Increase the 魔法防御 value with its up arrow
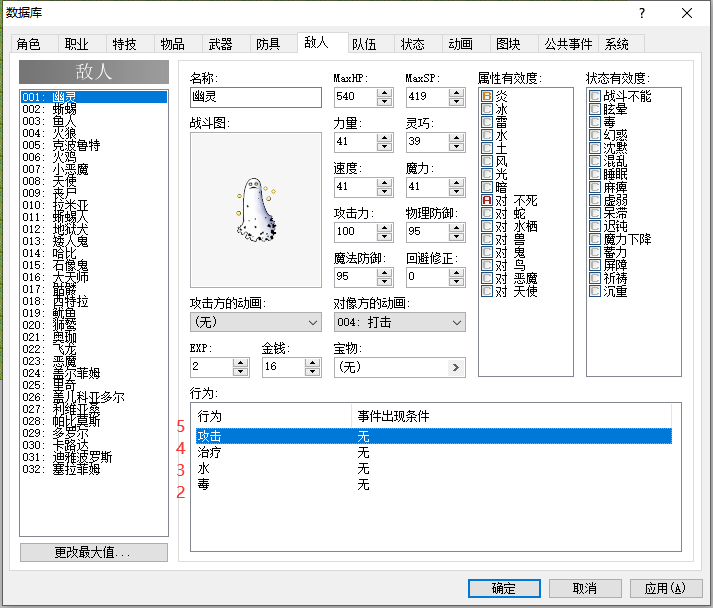This screenshot has height=608, width=713. click(385, 273)
